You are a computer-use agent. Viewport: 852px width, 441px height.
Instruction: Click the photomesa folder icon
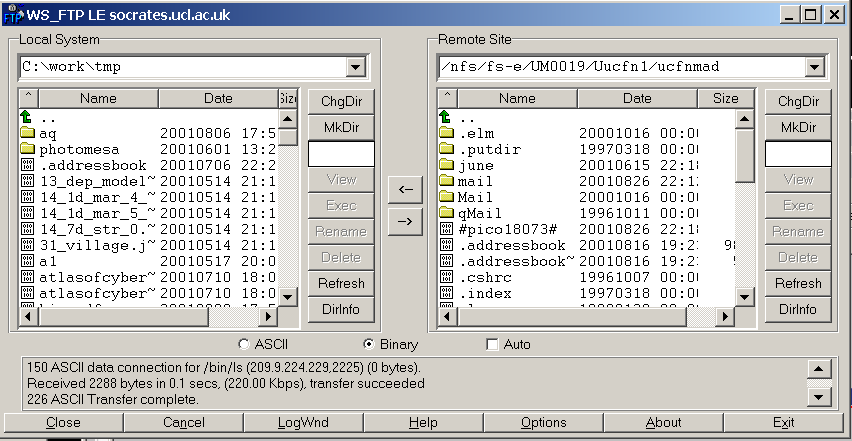point(27,148)
